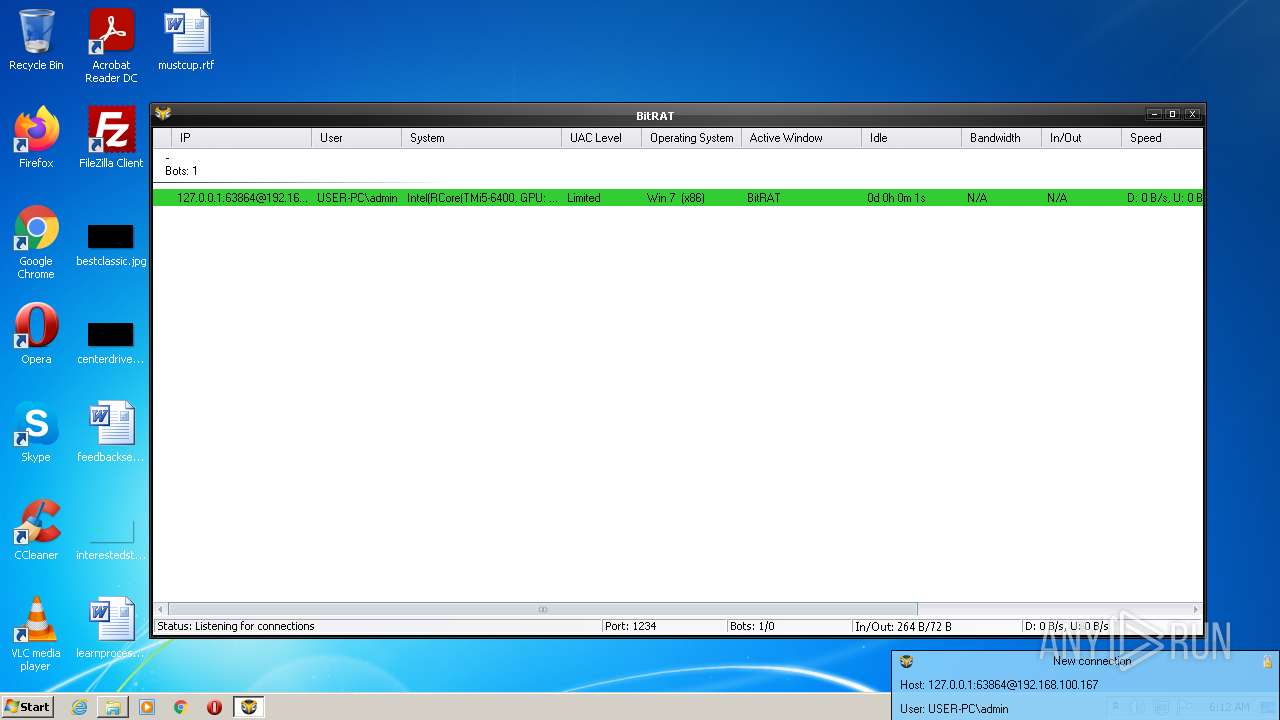Click the Intel Core i5-6400 system cell

pyautogui.click(x=482, y=198)
